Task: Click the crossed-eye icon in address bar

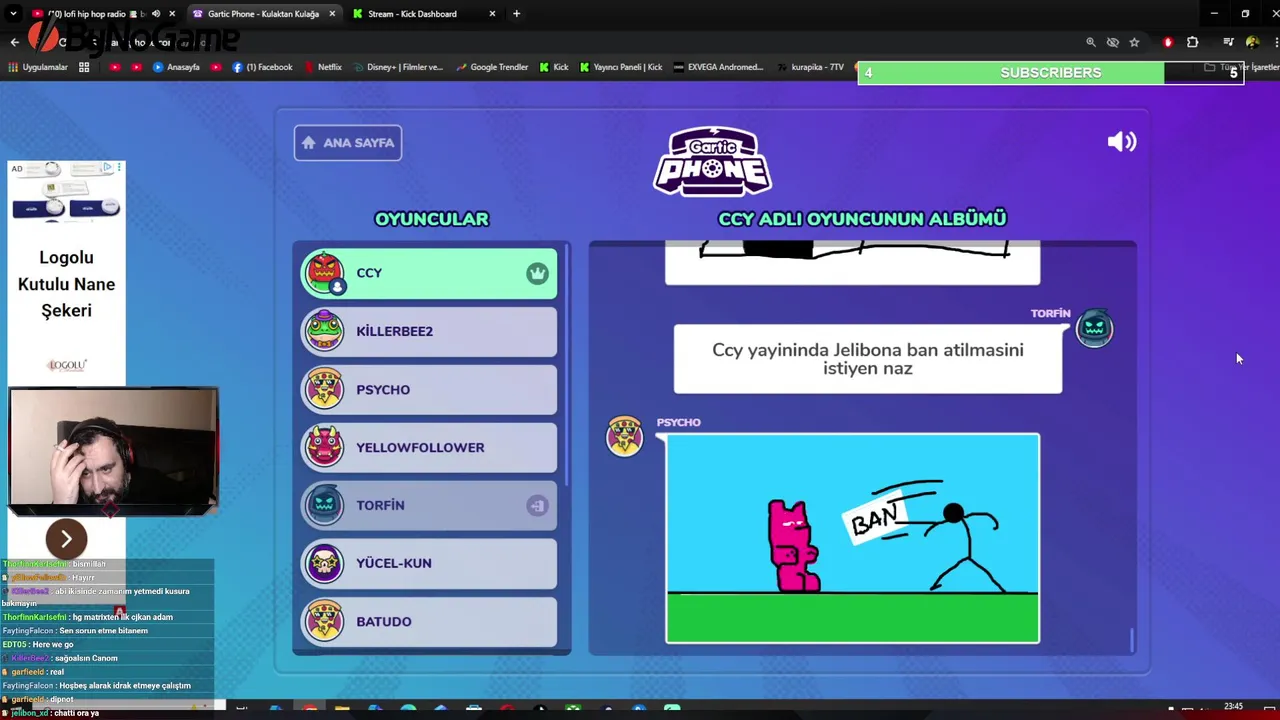Action: [x=1112, y=42]
